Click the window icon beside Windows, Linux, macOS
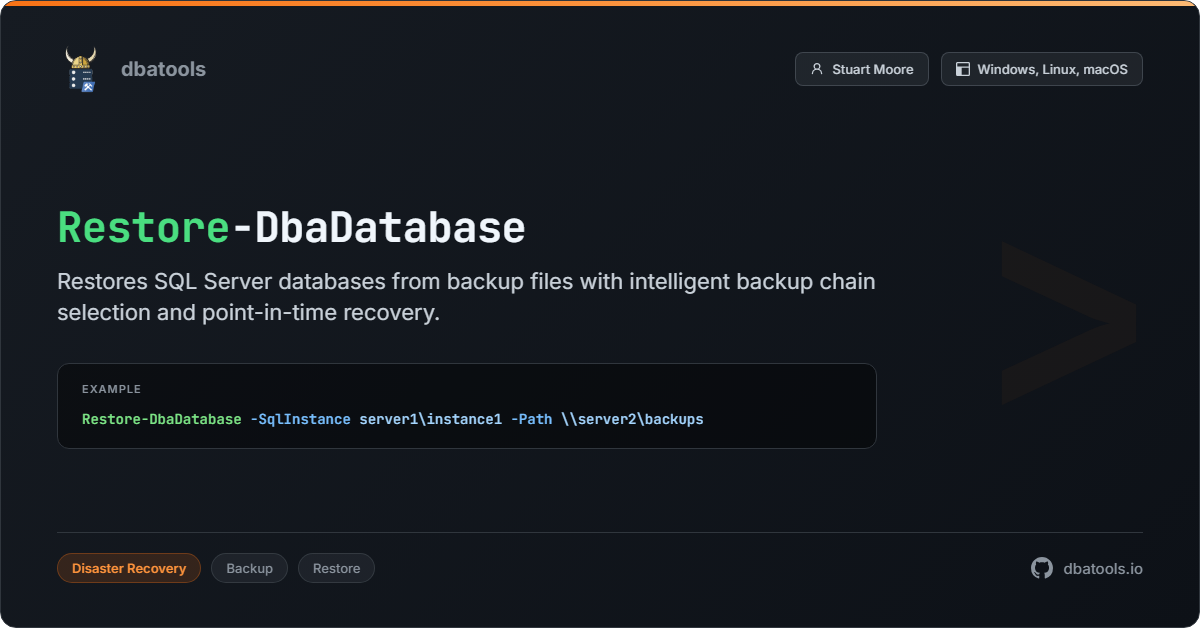1200x628 pixels. [x=963, y=70]
